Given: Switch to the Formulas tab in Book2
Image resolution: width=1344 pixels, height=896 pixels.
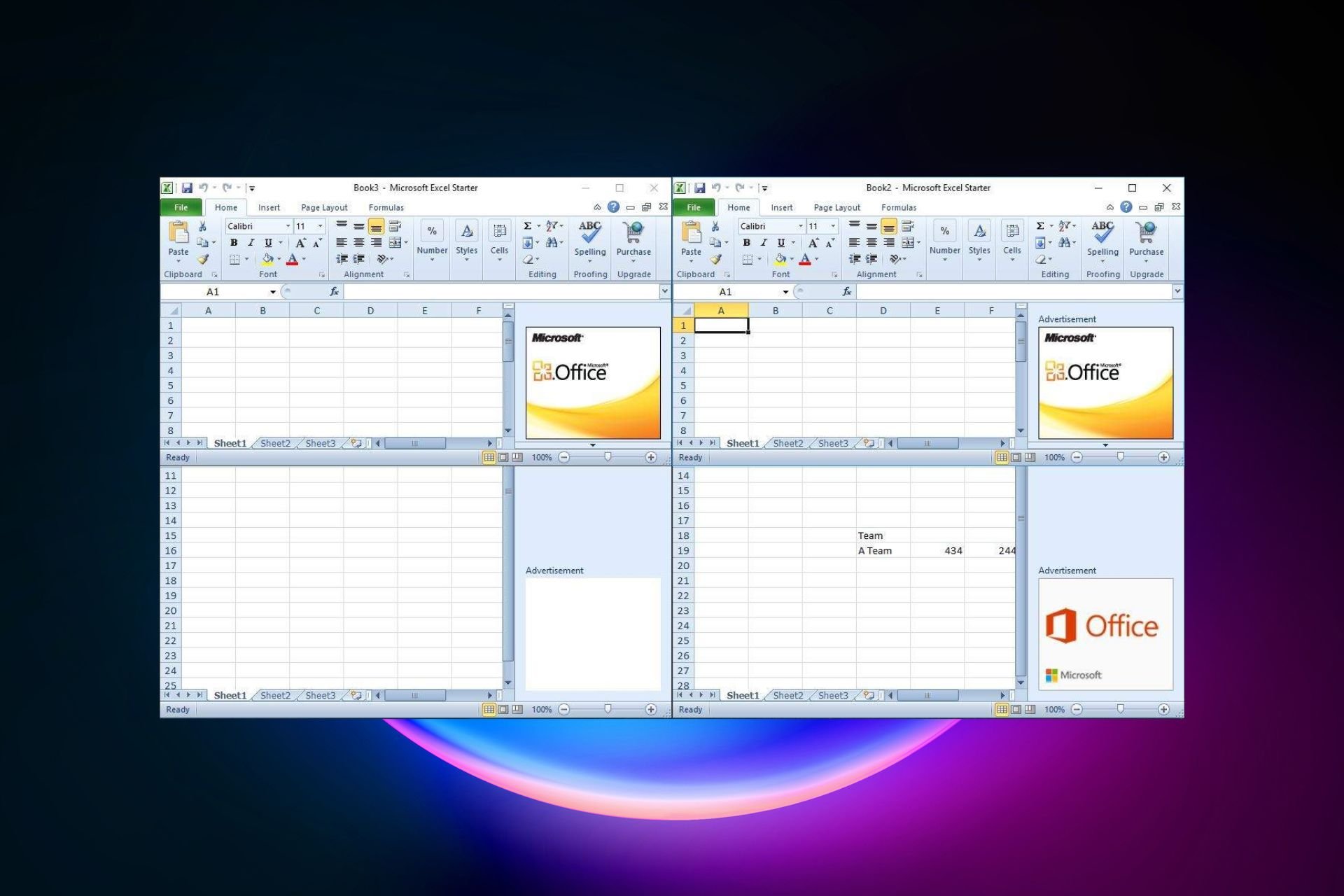Looking at the screenshot, I should (899, 207).
